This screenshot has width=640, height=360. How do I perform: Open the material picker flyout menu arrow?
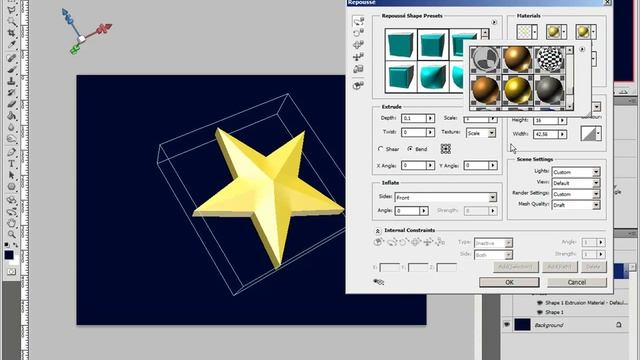[x=582, y=49]
